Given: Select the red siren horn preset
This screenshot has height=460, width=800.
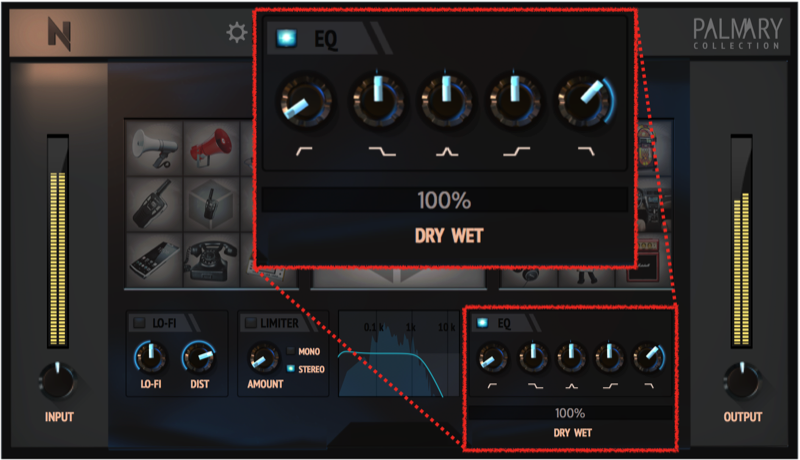Looking at the screenshot, I should pyautogui.click(x=211, y=148).
